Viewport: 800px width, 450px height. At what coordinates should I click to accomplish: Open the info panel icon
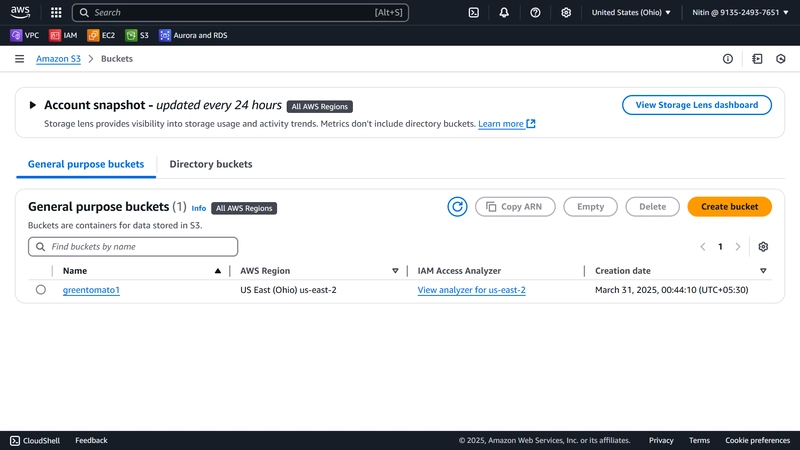[728, 59]
